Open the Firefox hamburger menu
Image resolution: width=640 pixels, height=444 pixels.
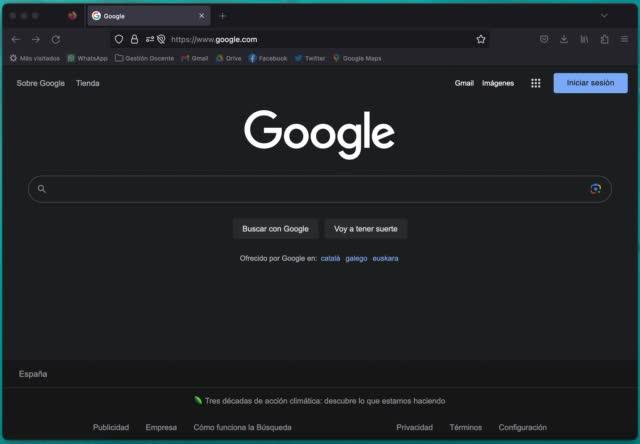click(x=624, y=39)
